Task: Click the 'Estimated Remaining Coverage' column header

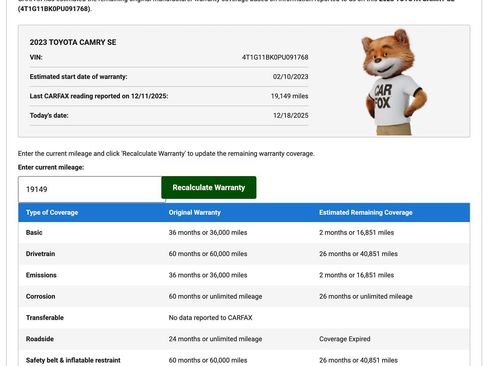Action: (x=366, y=212)
